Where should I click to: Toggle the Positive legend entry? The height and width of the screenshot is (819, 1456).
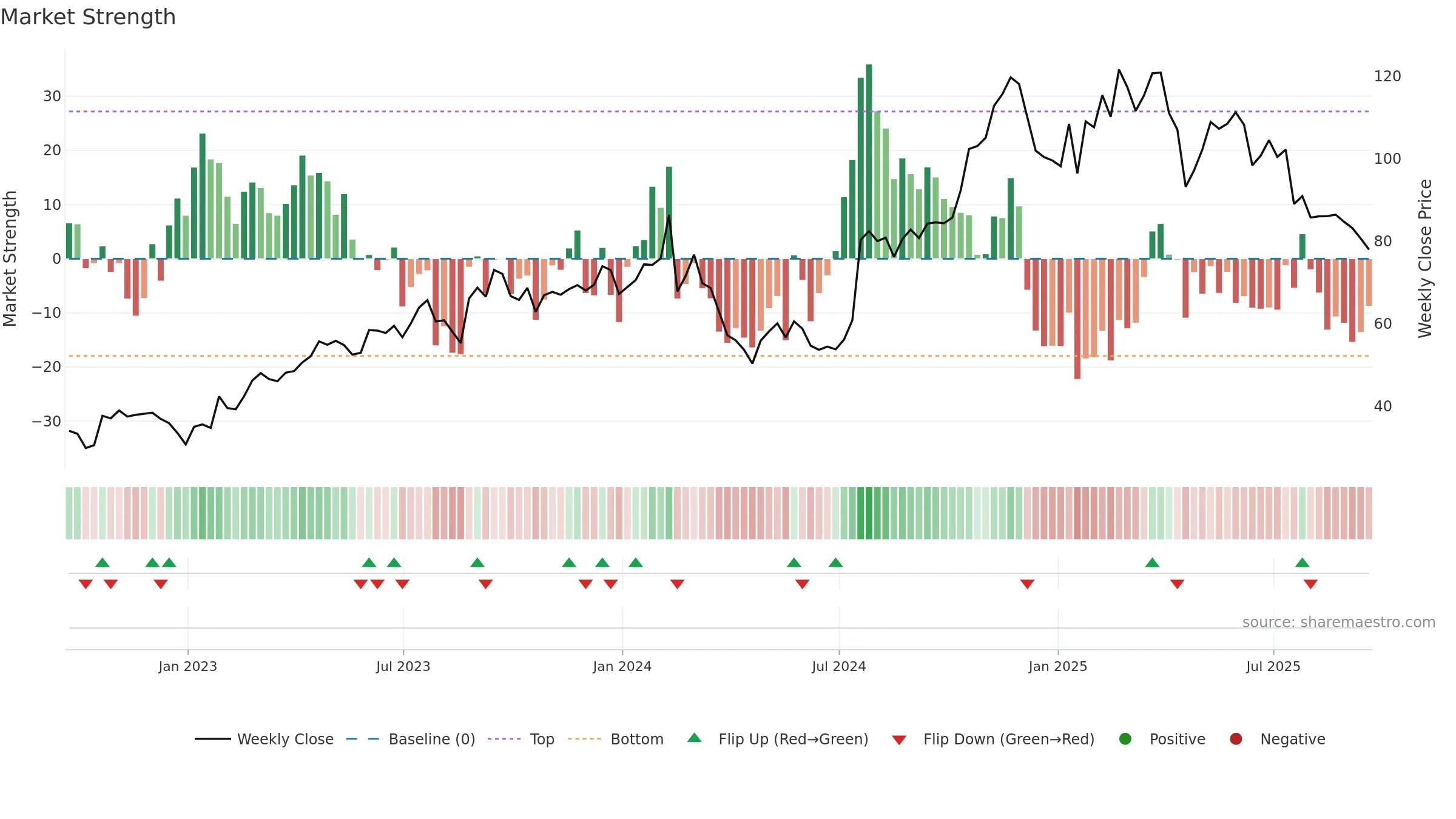pos(1162,739)
